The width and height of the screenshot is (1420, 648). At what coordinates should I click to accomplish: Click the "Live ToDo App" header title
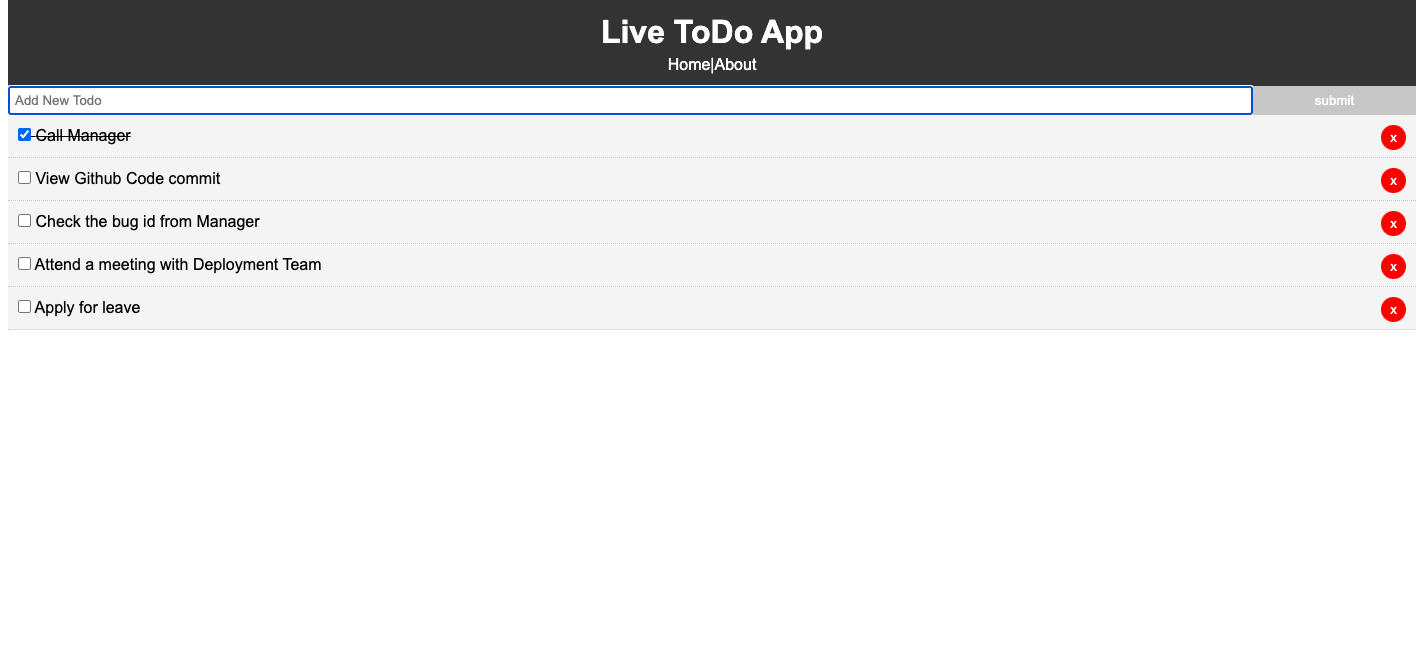point(712,32)
